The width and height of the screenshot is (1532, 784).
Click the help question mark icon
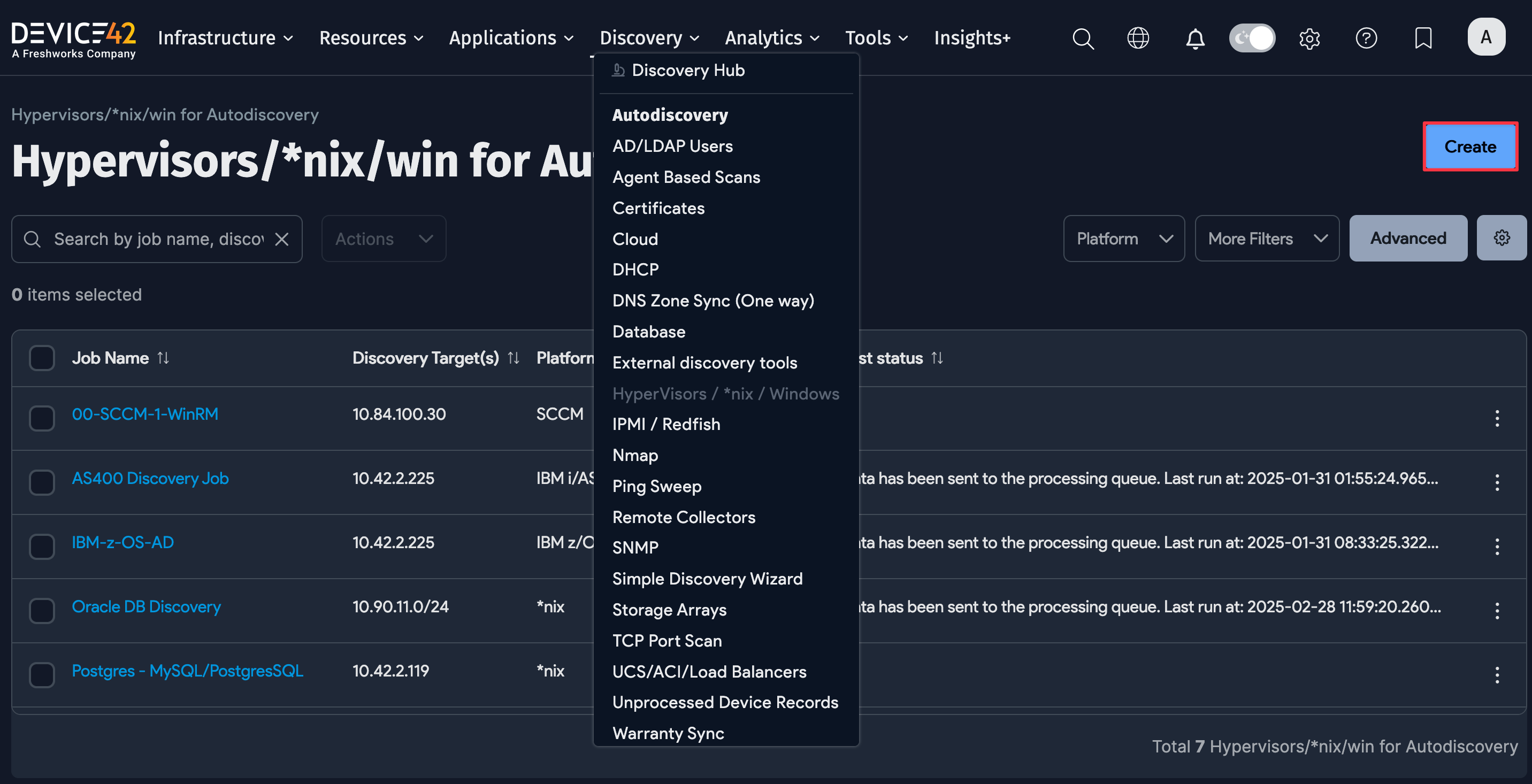tap(1366, 38)
